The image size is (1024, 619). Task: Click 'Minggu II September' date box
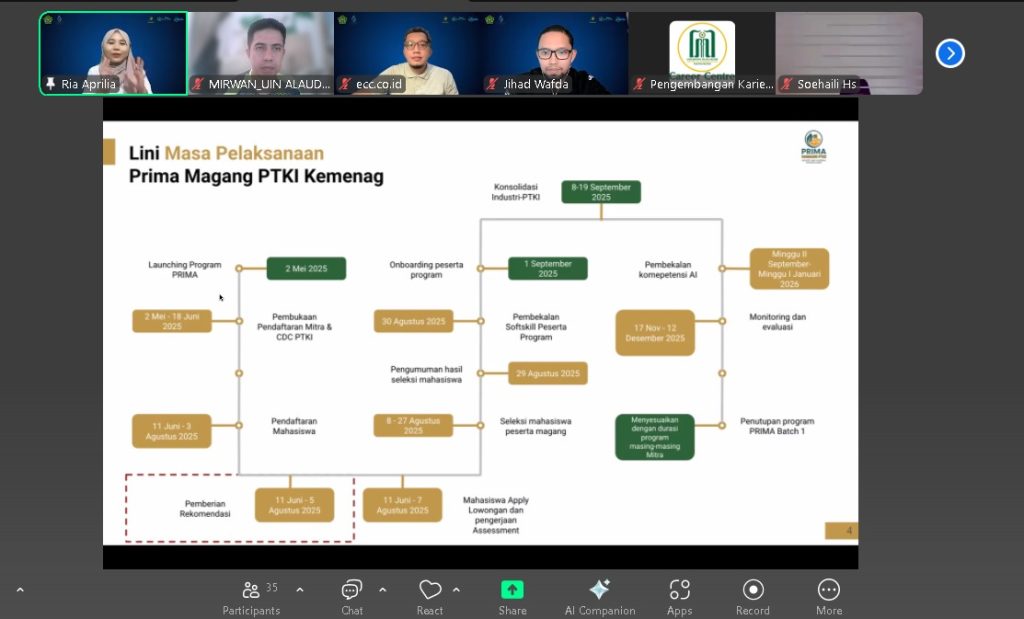tap(790, 269)
